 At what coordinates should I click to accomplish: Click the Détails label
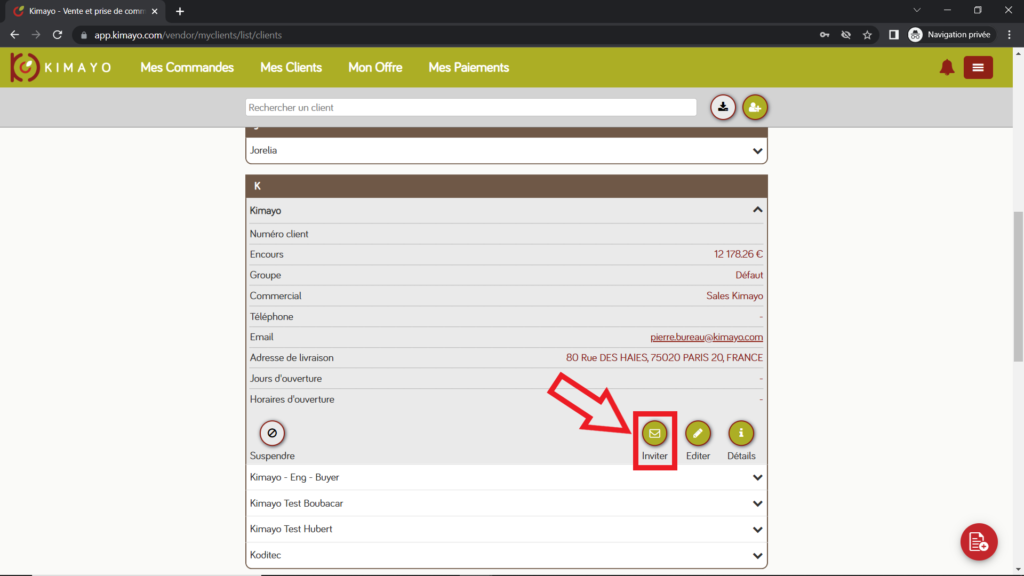741,456
